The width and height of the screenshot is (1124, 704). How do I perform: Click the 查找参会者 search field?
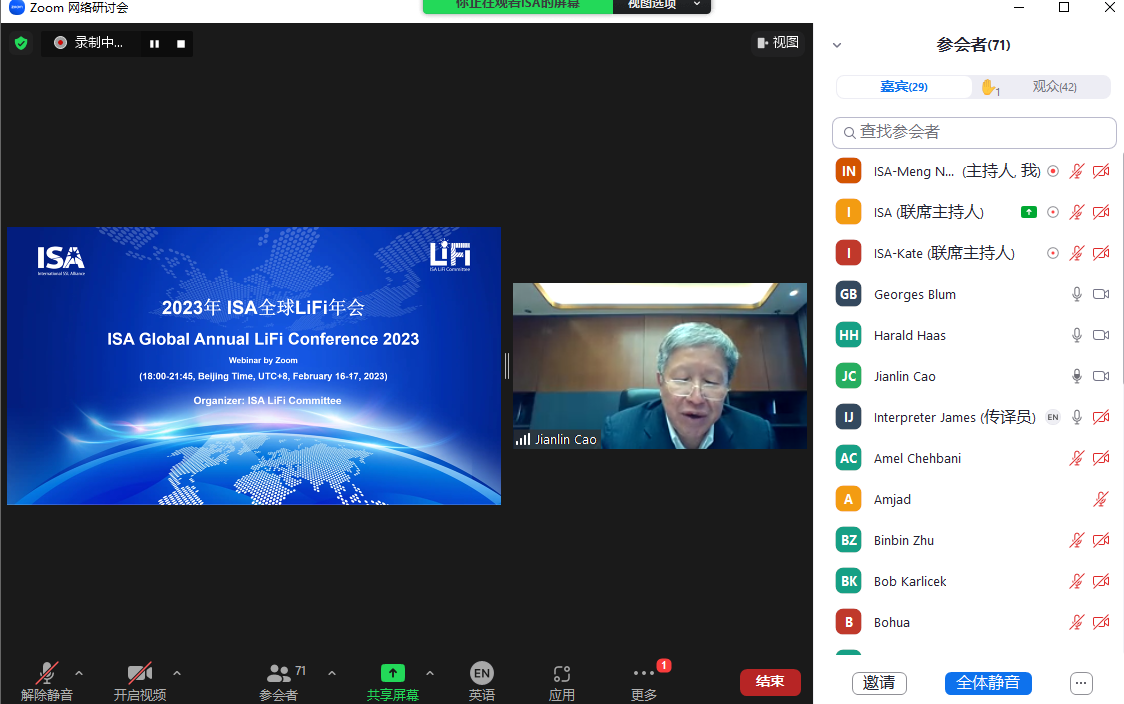(974, 132)
